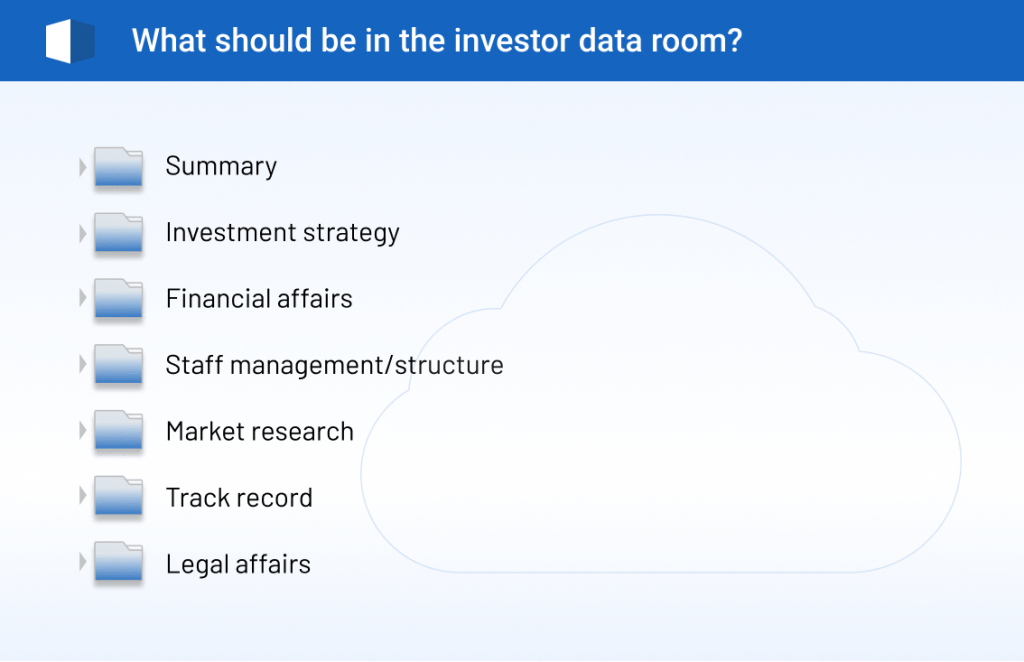Click the Market research folder icon
This screenshot has width=1024, height=662.
[119, 432]
